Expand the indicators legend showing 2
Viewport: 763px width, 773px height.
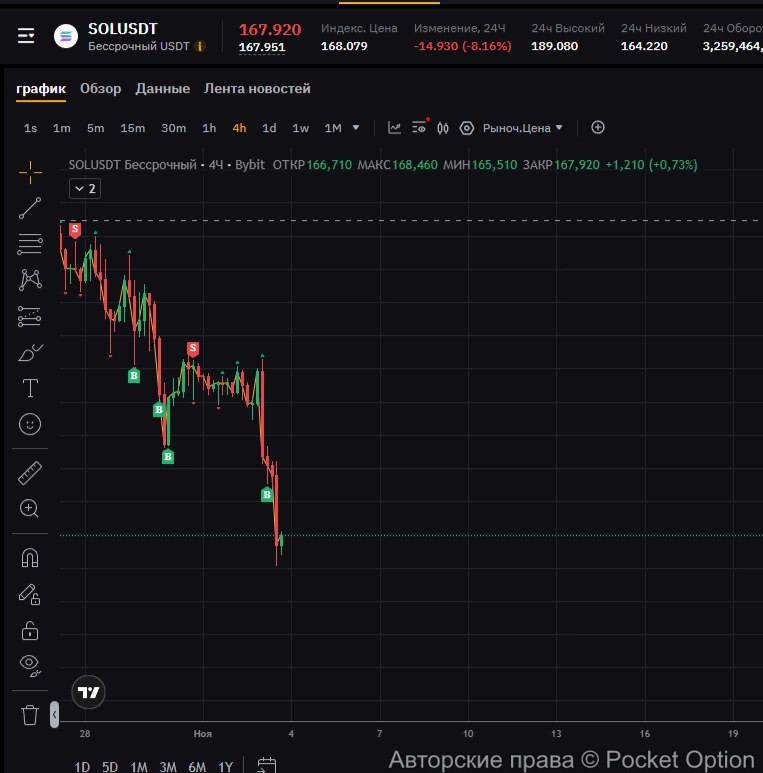coord(84,188)
